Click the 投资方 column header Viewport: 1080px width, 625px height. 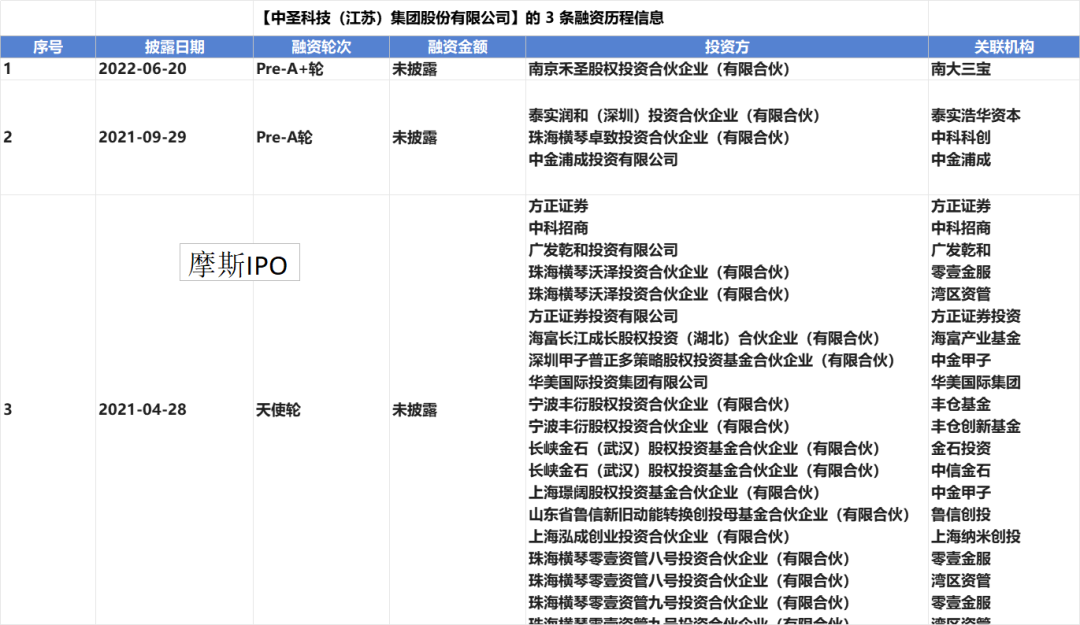coord(727,47)
